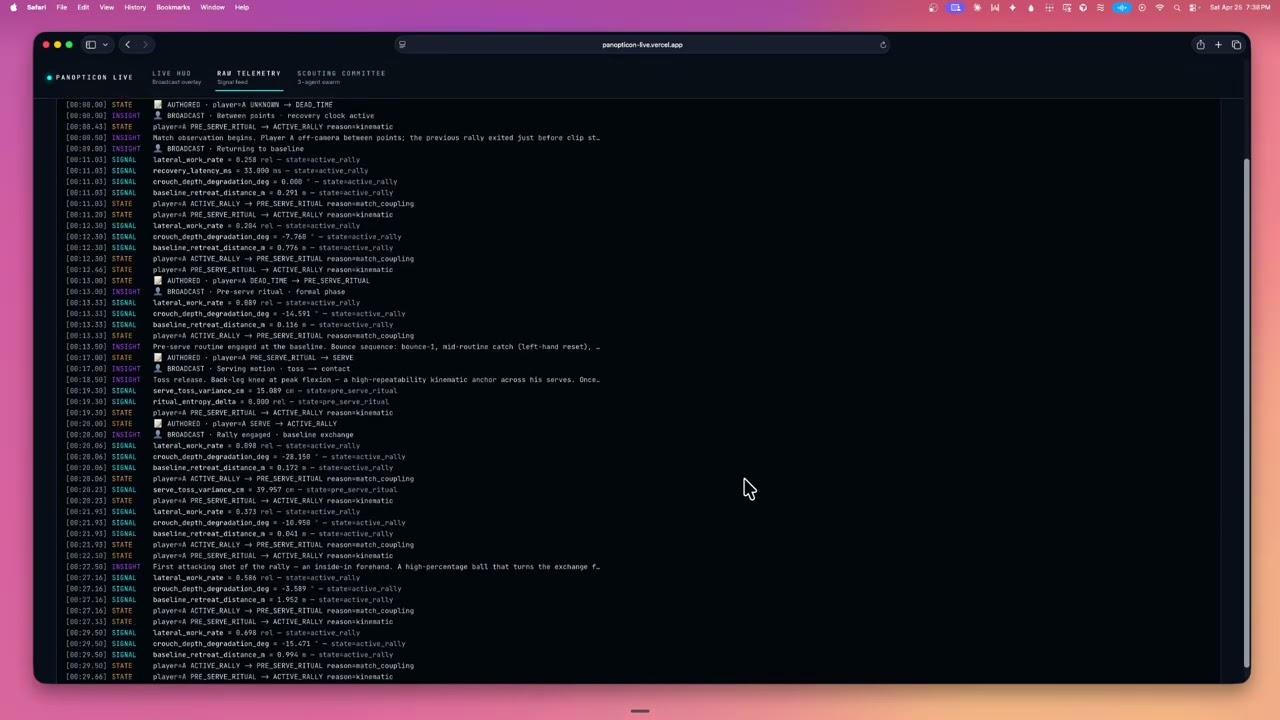Open the sidebar options dropdown arrow
1280x720 pixels.
(105, 44)
